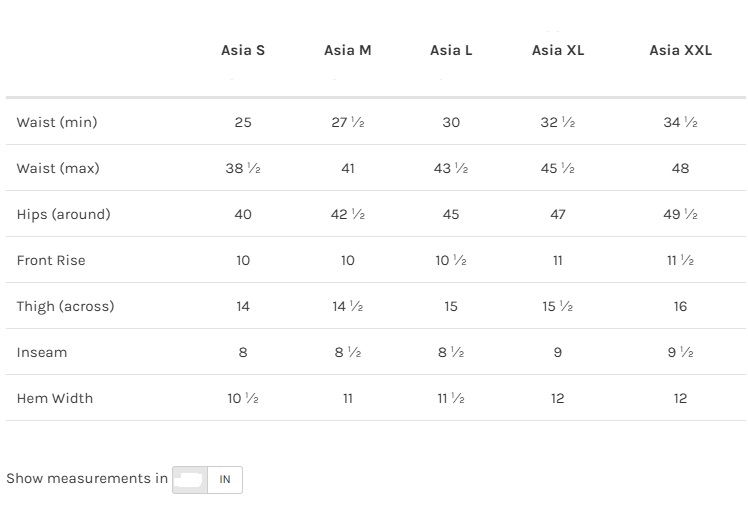Image resolution: width=748 pixels, height=522 pixels.
Task: Select the Asia XXL size header
Action: pyautogui.click(x=680, y=50)
